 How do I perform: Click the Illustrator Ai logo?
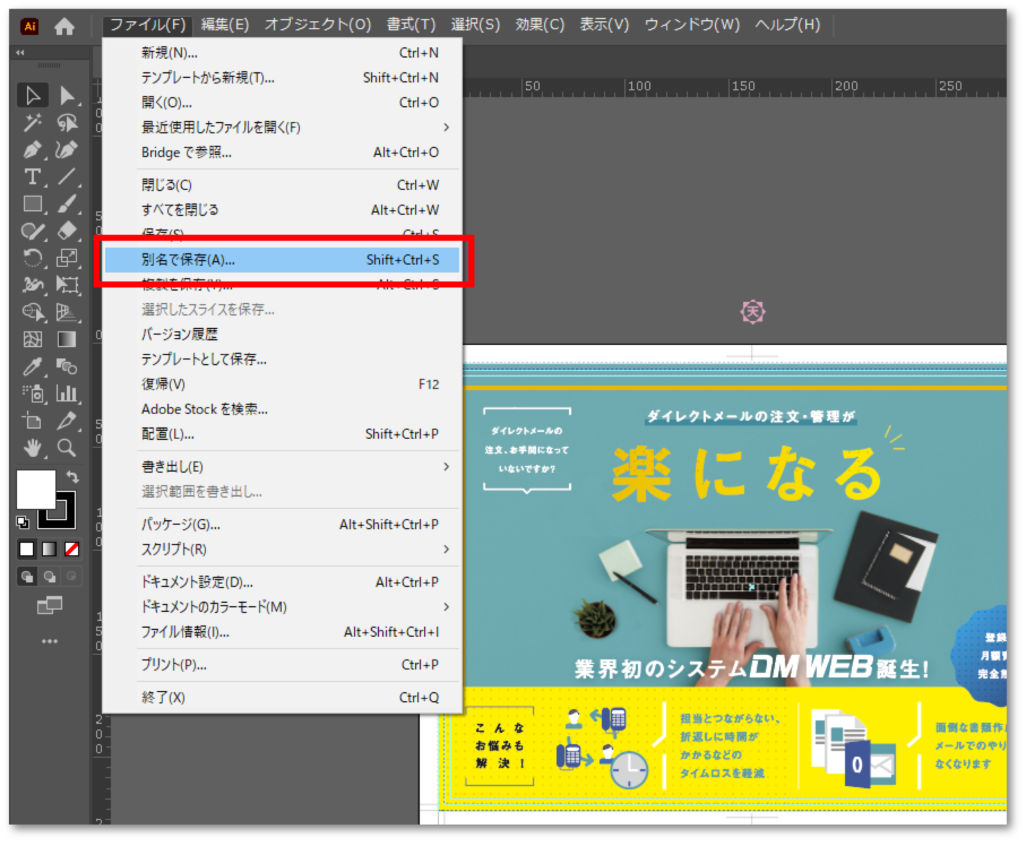point(29,26)
